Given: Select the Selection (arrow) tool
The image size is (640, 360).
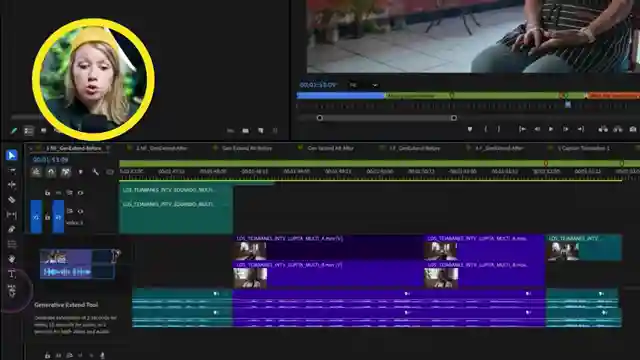Looking at the screenshot, I should (x=11, y=156).
